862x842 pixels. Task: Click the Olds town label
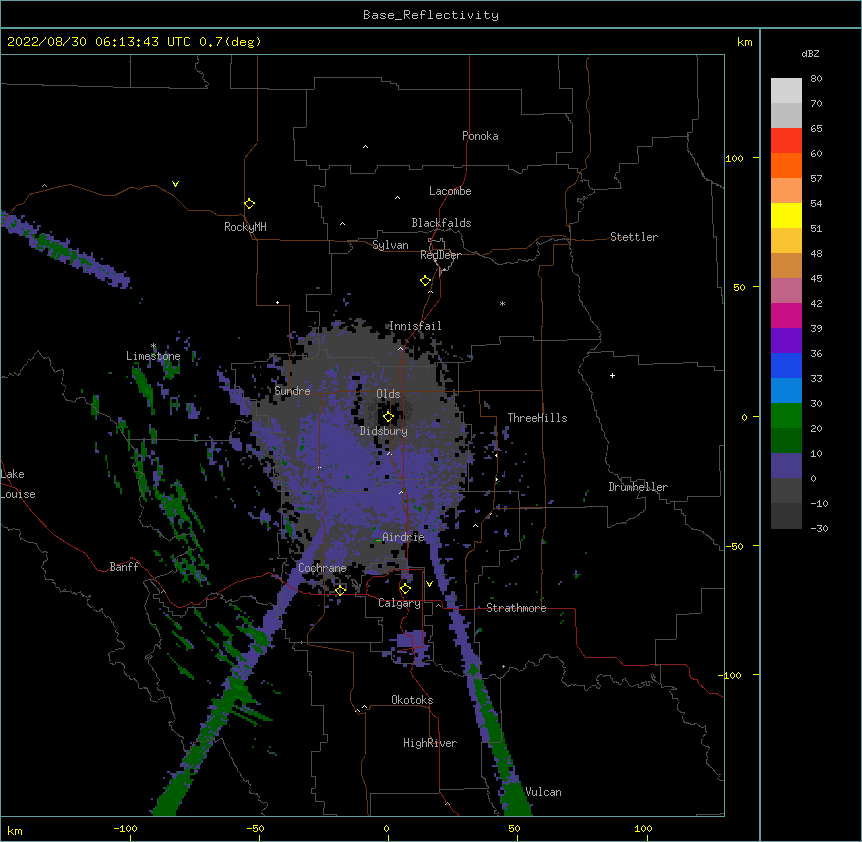388,394
